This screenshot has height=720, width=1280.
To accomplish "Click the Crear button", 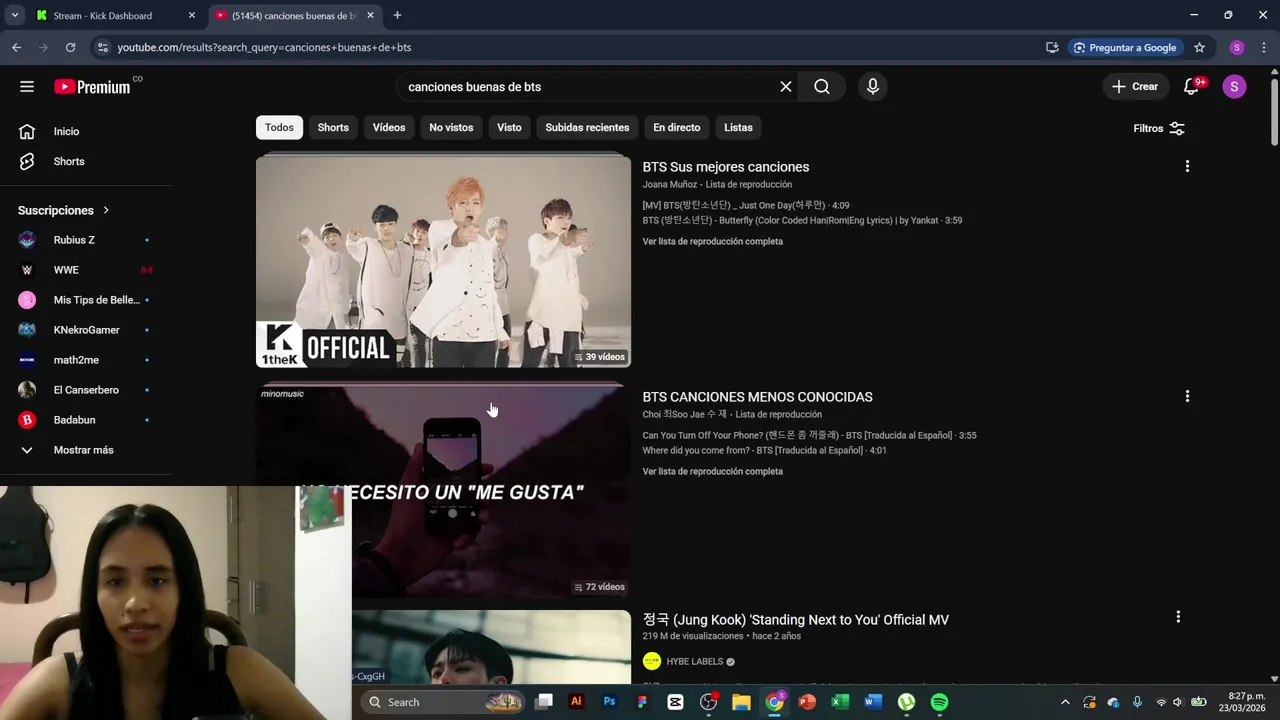I will (1135, 87).
